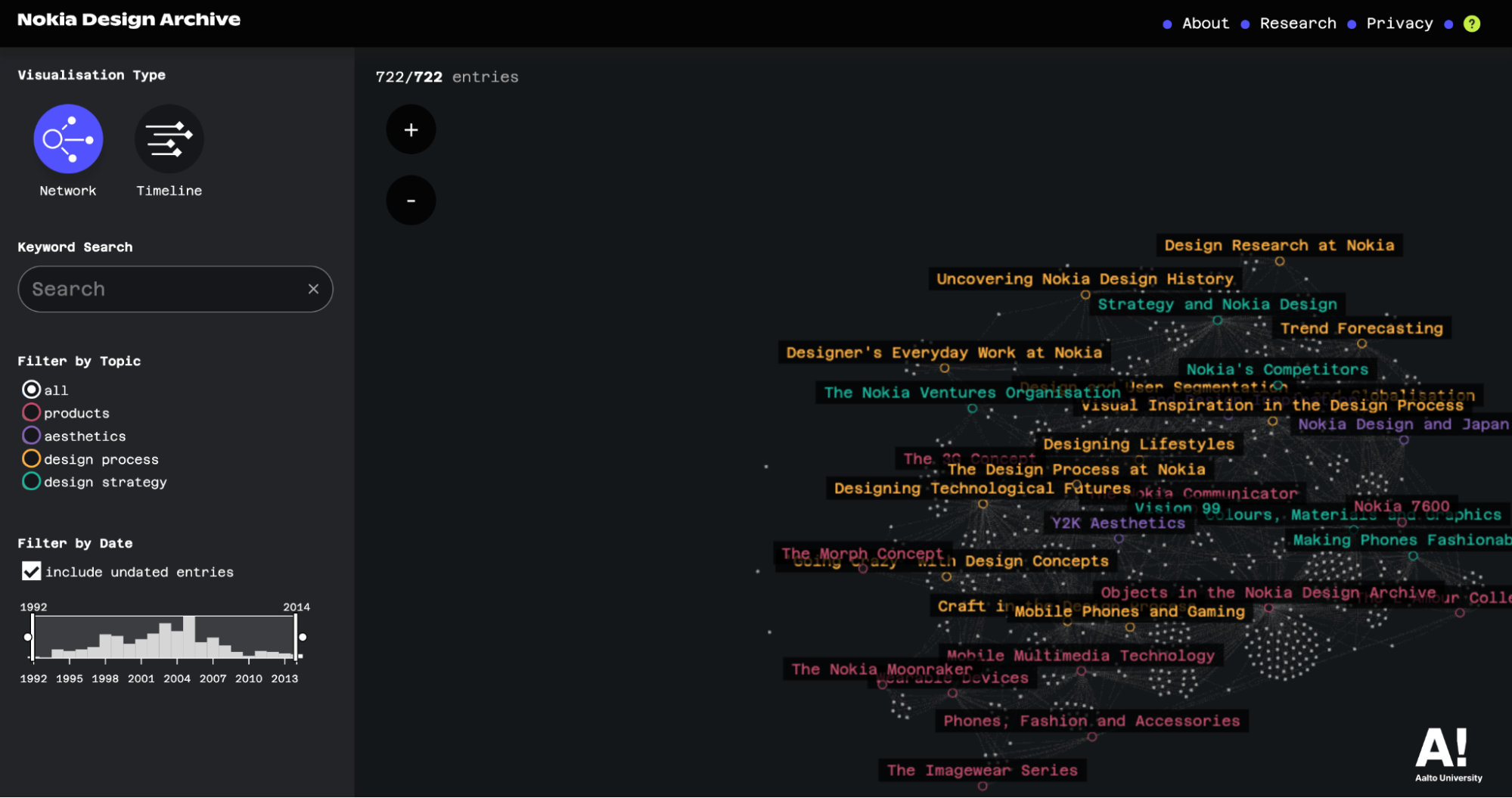The height and width of the screenshot is (798, 1512).
Task: Switch to the Timeline visualisation icon
Action: point(169,139)
